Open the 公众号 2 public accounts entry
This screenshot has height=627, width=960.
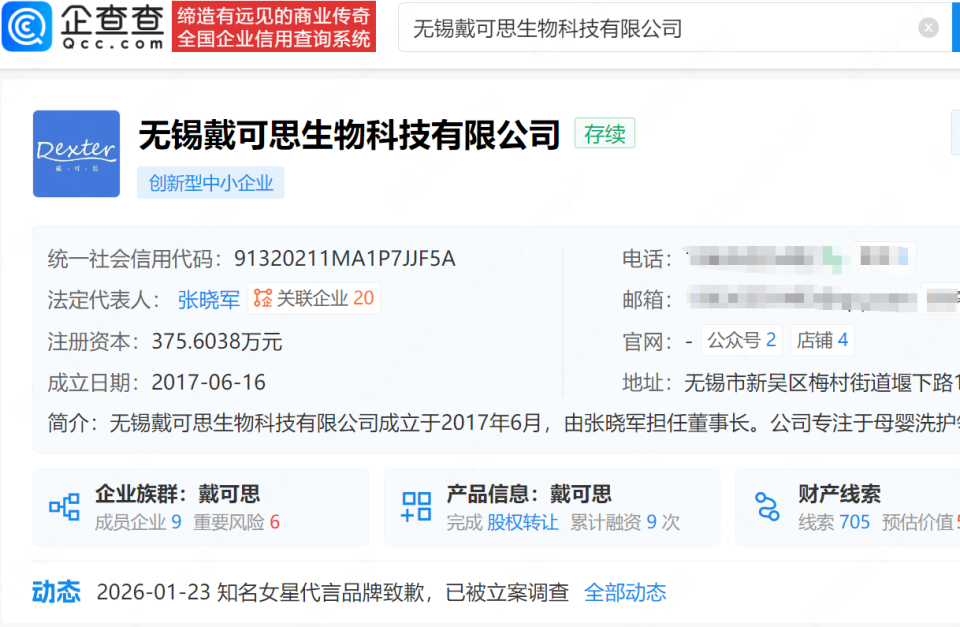[741, 341]
